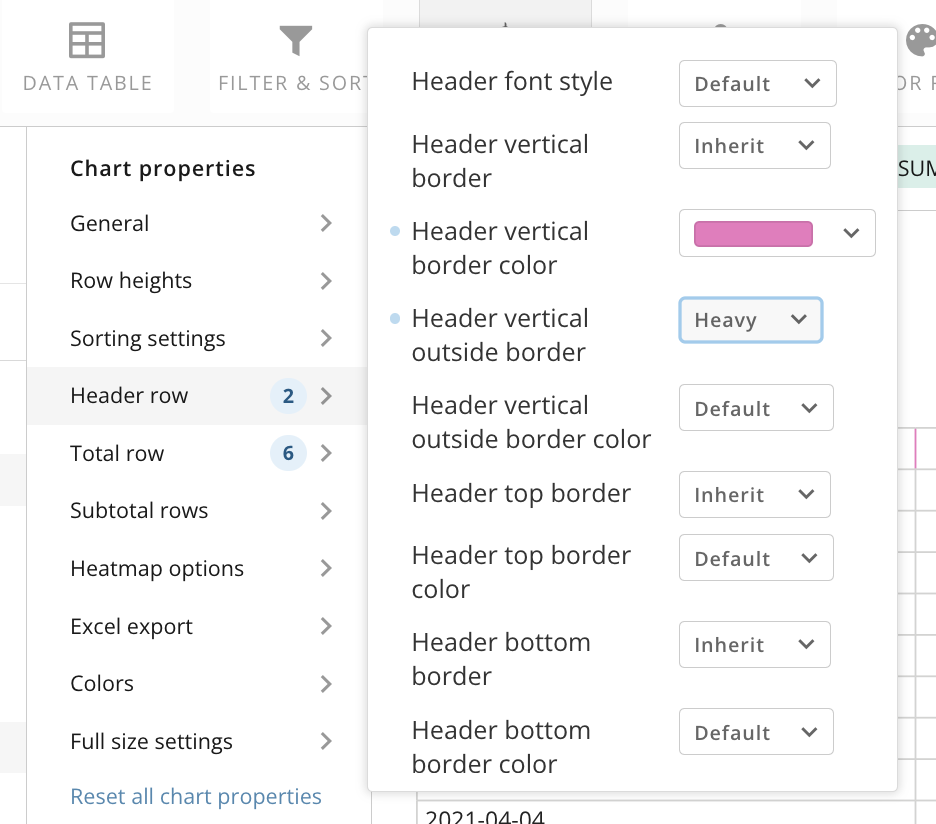This screenshot has width=936, height=824.
Task: Expand the Row heights chevron
Action: (326, 282)
